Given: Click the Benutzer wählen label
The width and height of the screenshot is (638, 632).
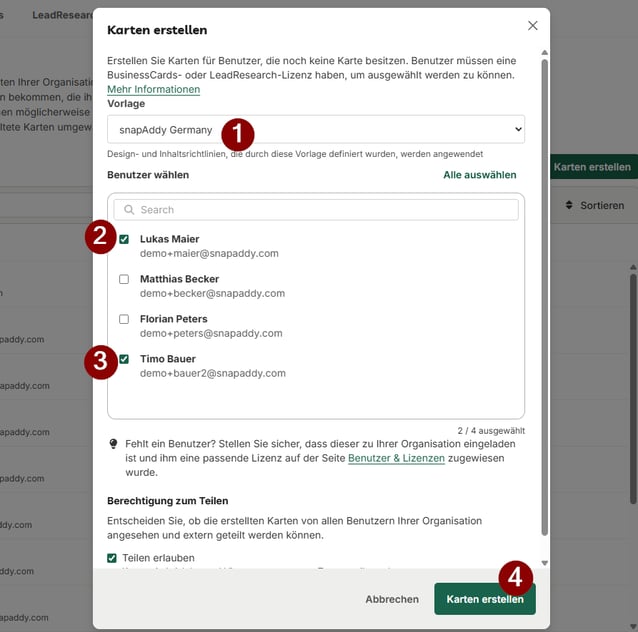Looking at the screenshot, I should click(148, 175).
